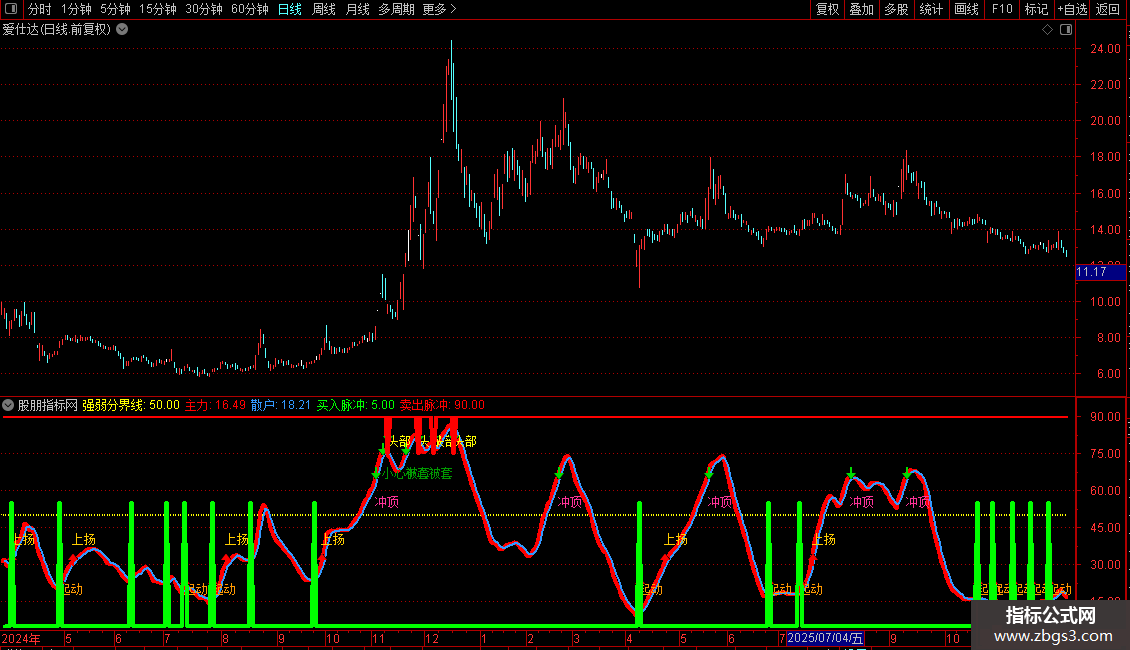Click the 11.17 current price tag
The width and height of the screenshot is (1130, 650).
1100,272
